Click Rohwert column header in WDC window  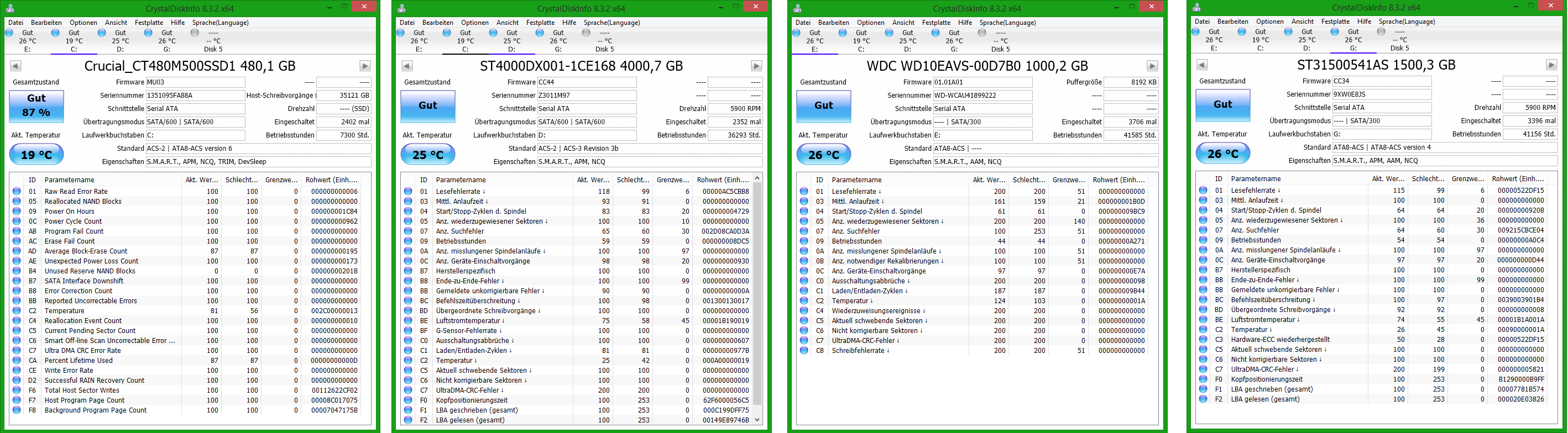[x=1119, y=179]
